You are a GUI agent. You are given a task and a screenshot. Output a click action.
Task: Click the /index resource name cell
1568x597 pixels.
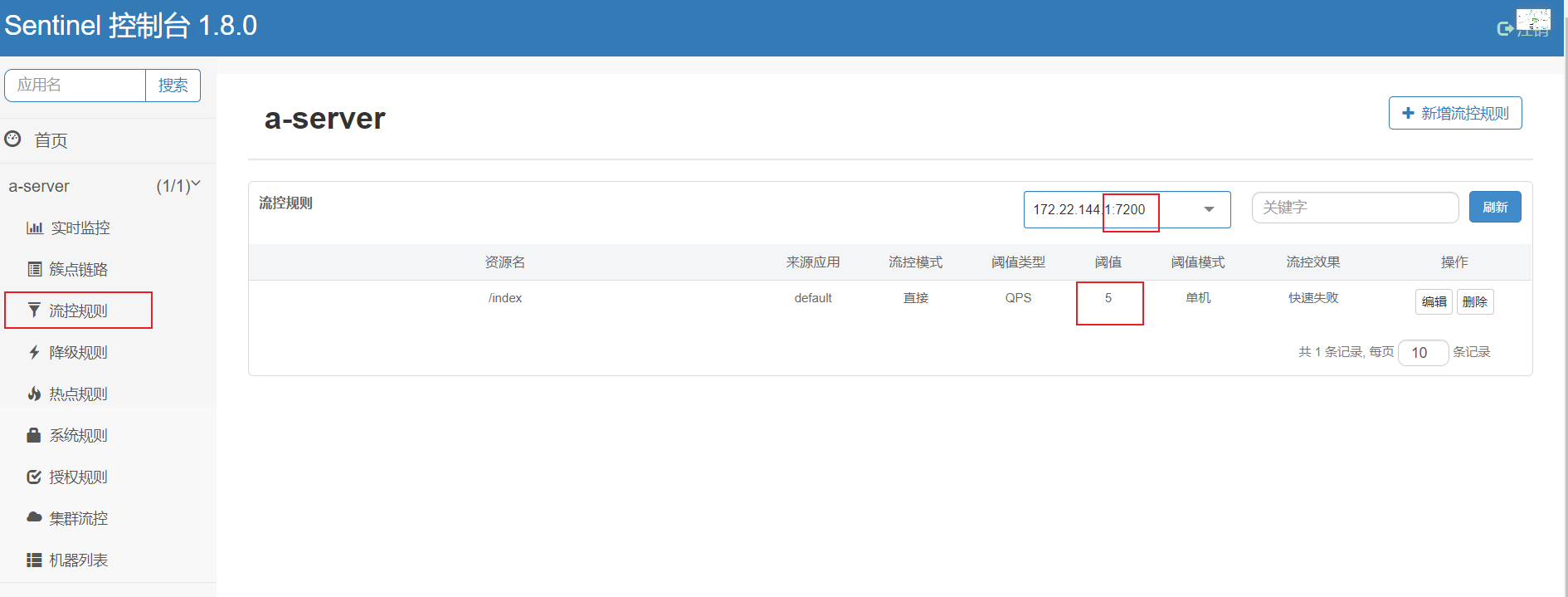tap(505, 298)
